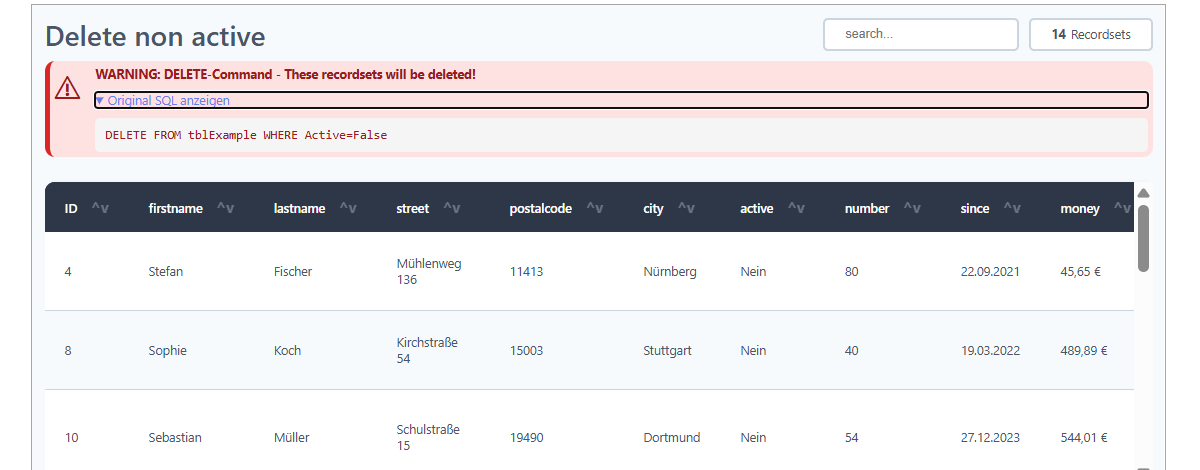Select the row for Stefan Fischer

click(589, 271)
